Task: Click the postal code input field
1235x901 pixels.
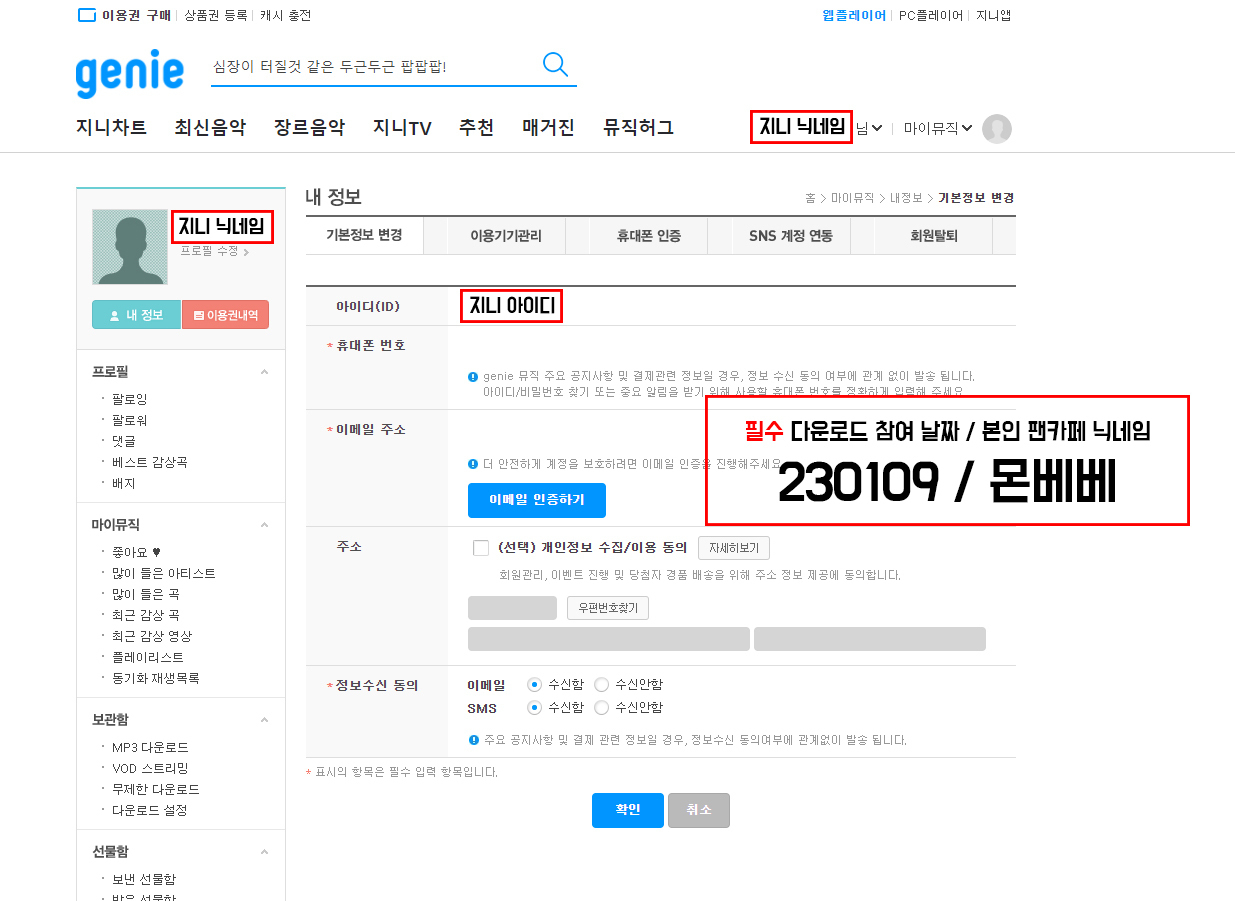Action: tap(512, 608)
